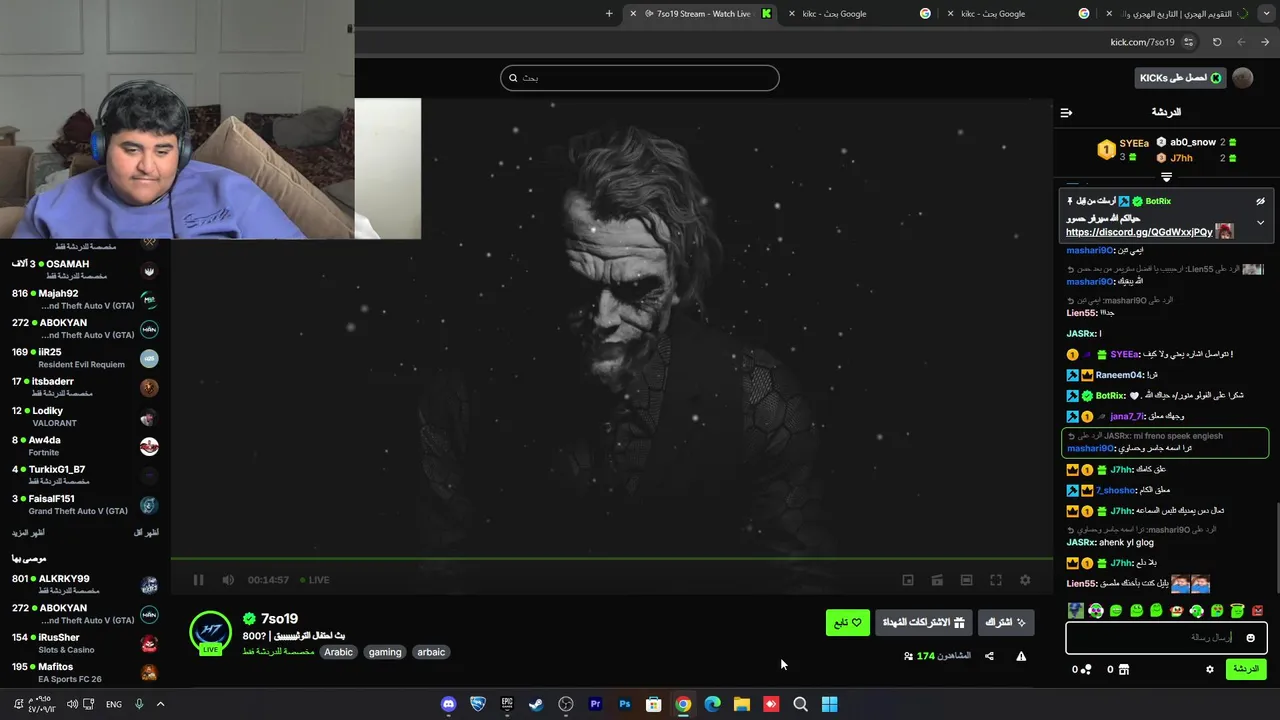
Task: Open ALKRKY99 recommended channel
Action: [x=85, y=584]
